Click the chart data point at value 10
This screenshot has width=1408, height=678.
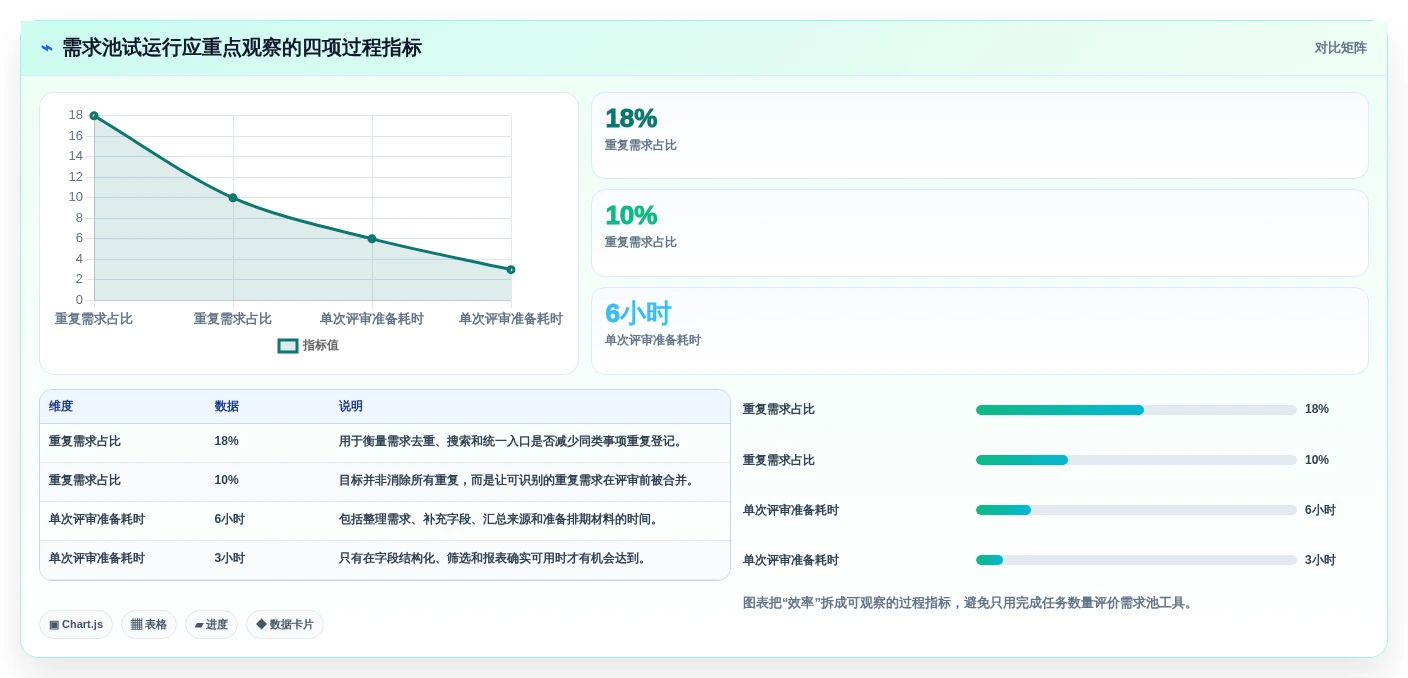coord(233,198)
